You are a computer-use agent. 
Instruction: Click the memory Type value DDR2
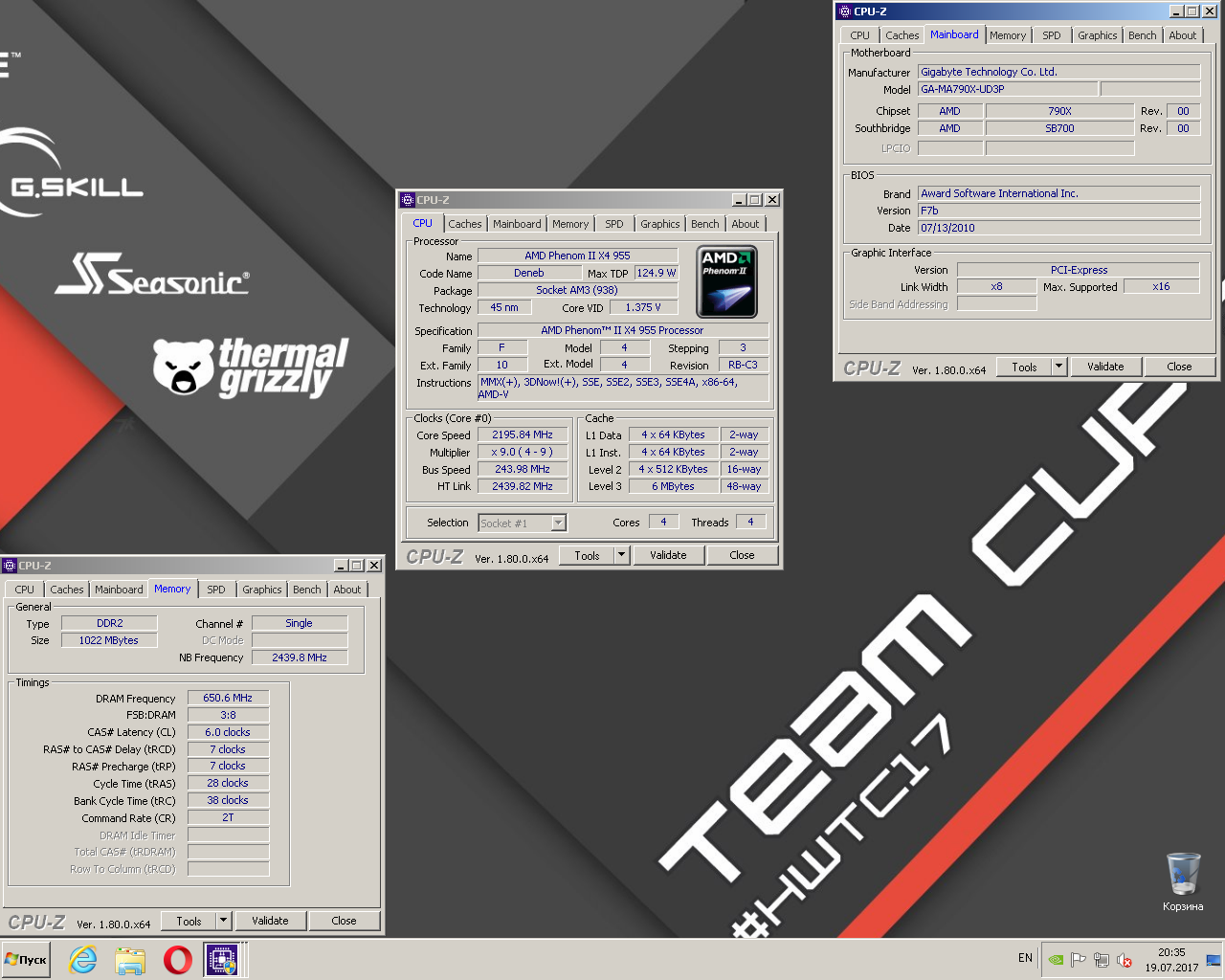[x=110, y=623]
